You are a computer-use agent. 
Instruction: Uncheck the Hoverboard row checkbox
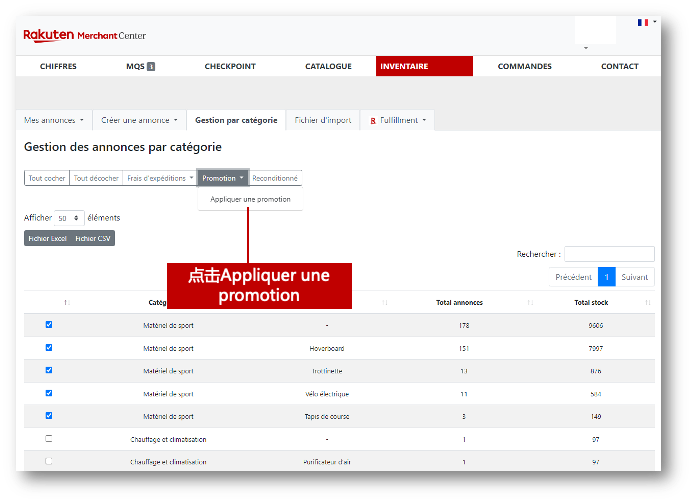point(49,348)
